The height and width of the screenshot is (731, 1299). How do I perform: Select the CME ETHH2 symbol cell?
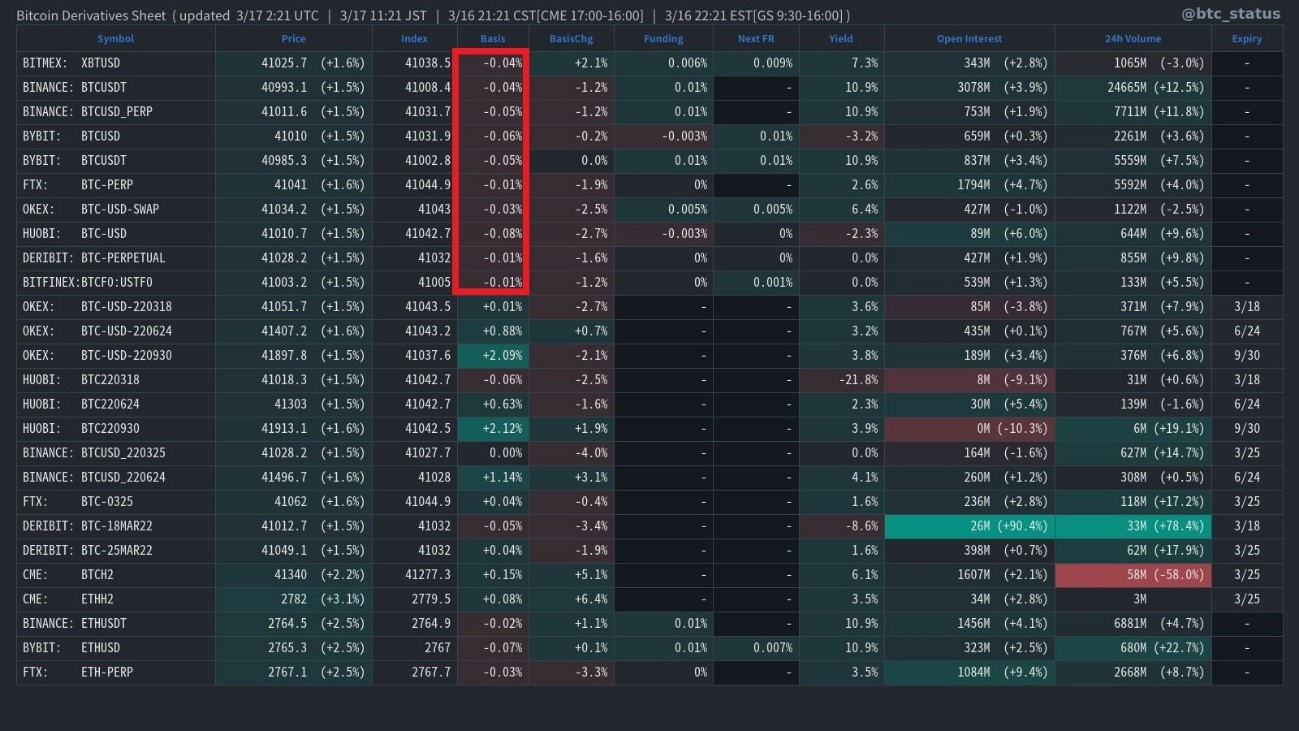tap(116, 599)
